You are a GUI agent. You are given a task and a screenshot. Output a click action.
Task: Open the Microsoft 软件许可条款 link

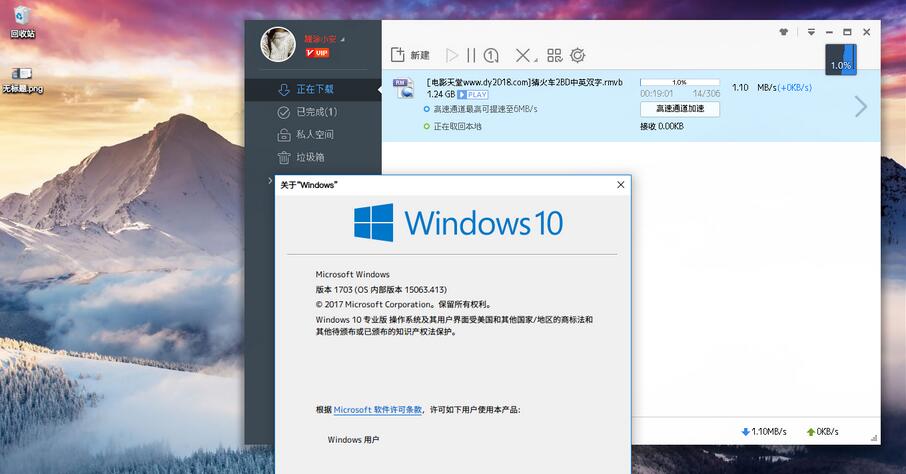click(x=377, y=409)
